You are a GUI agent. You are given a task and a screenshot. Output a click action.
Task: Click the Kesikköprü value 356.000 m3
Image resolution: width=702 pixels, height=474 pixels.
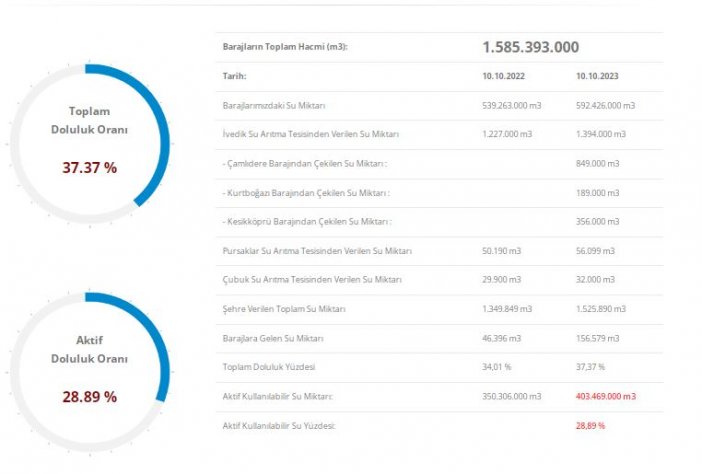[x=598, y=222]
